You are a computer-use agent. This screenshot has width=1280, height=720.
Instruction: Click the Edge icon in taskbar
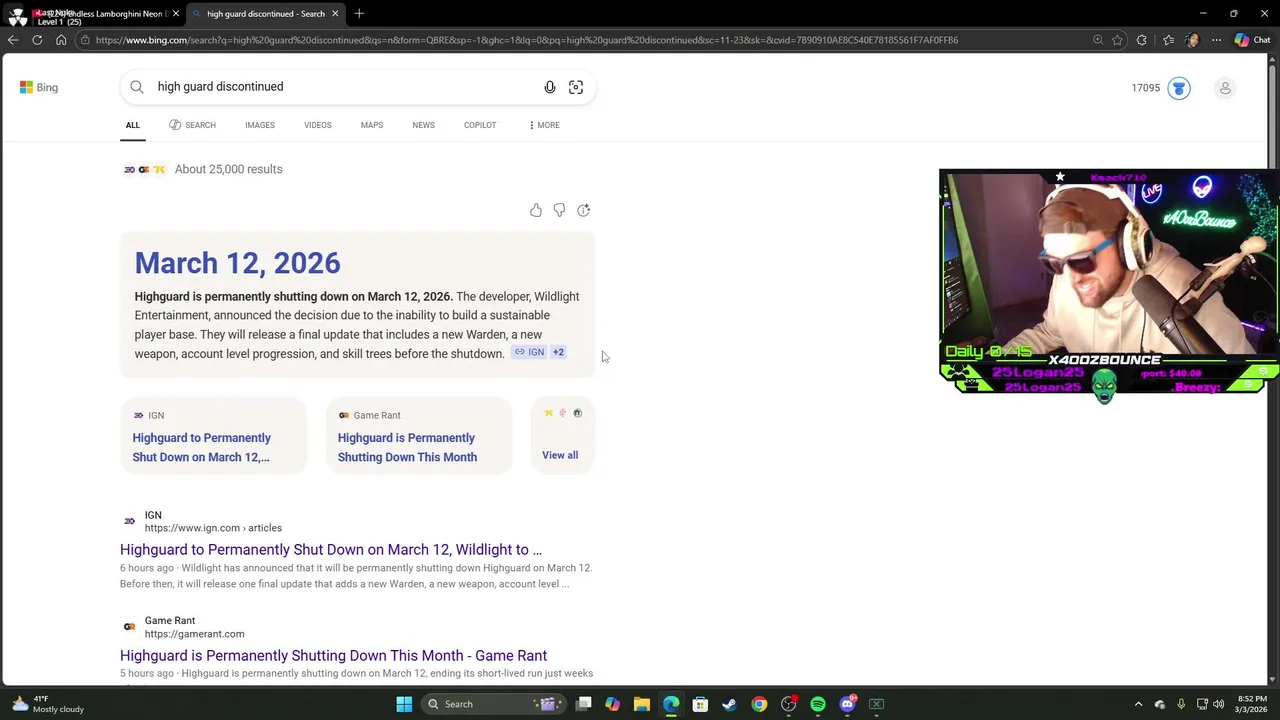click(x=671, y=704)
